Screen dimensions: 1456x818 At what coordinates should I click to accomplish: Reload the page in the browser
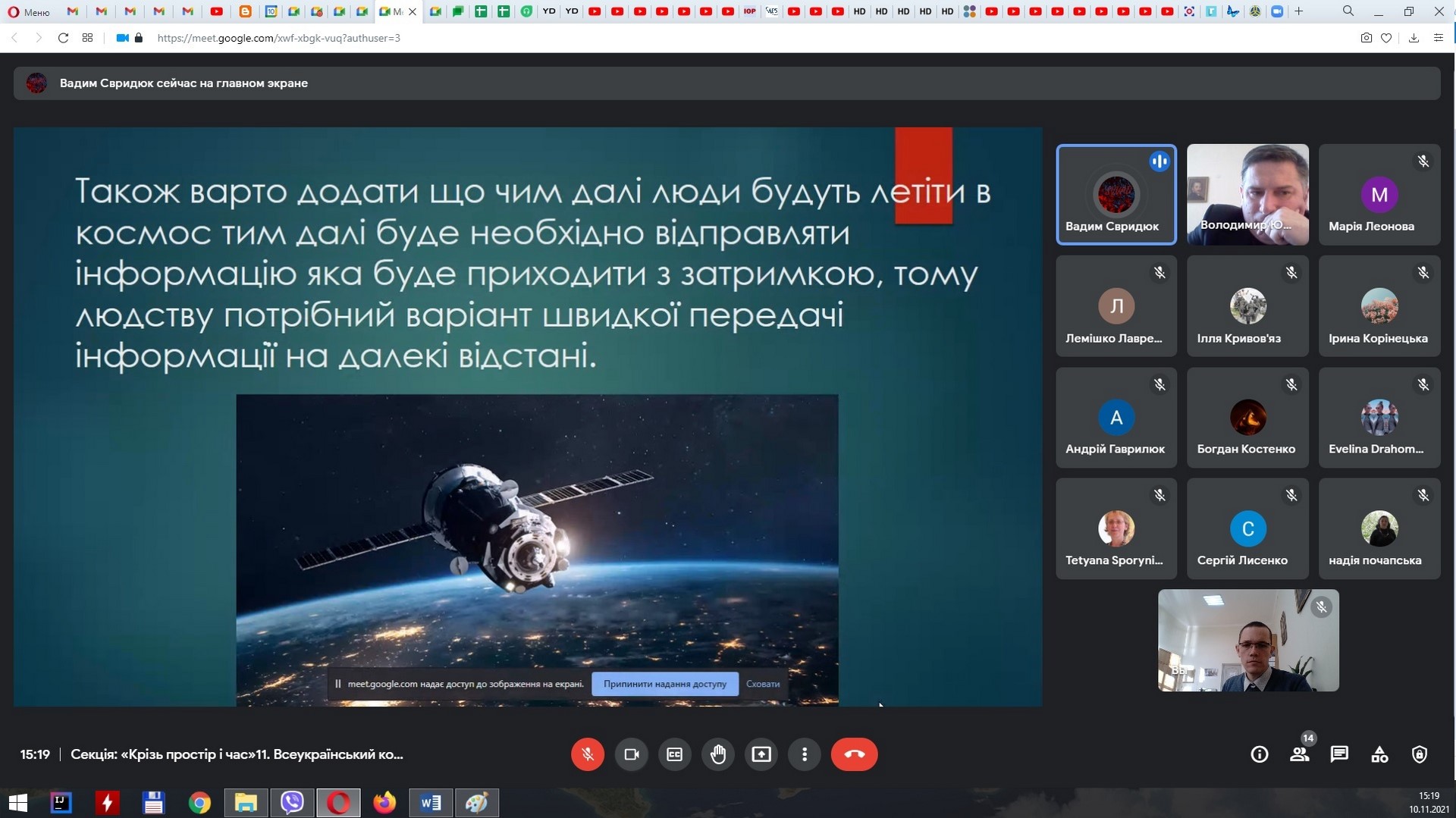tap(63, 38)
